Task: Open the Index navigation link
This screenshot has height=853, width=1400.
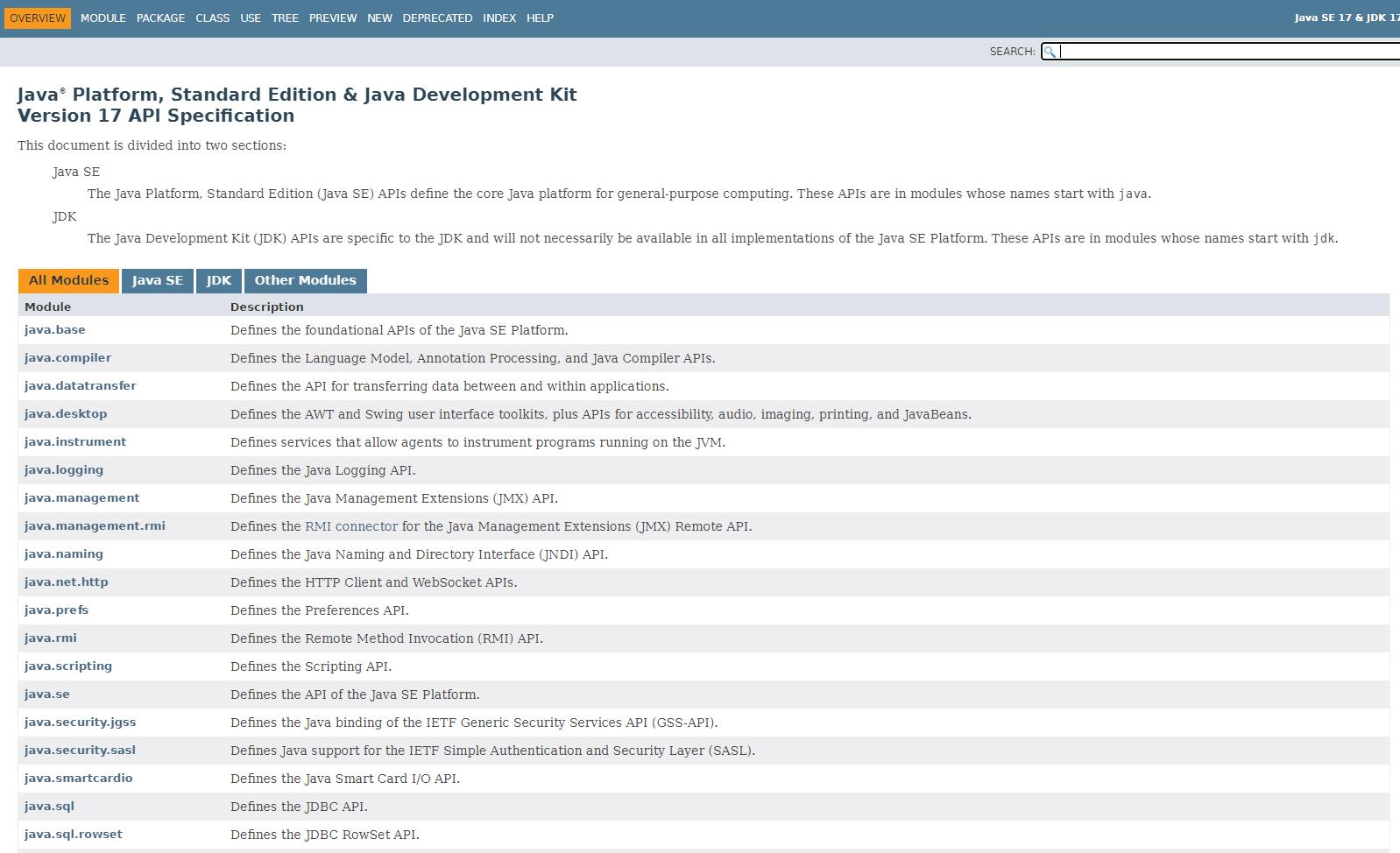Action: click(498, 18)
